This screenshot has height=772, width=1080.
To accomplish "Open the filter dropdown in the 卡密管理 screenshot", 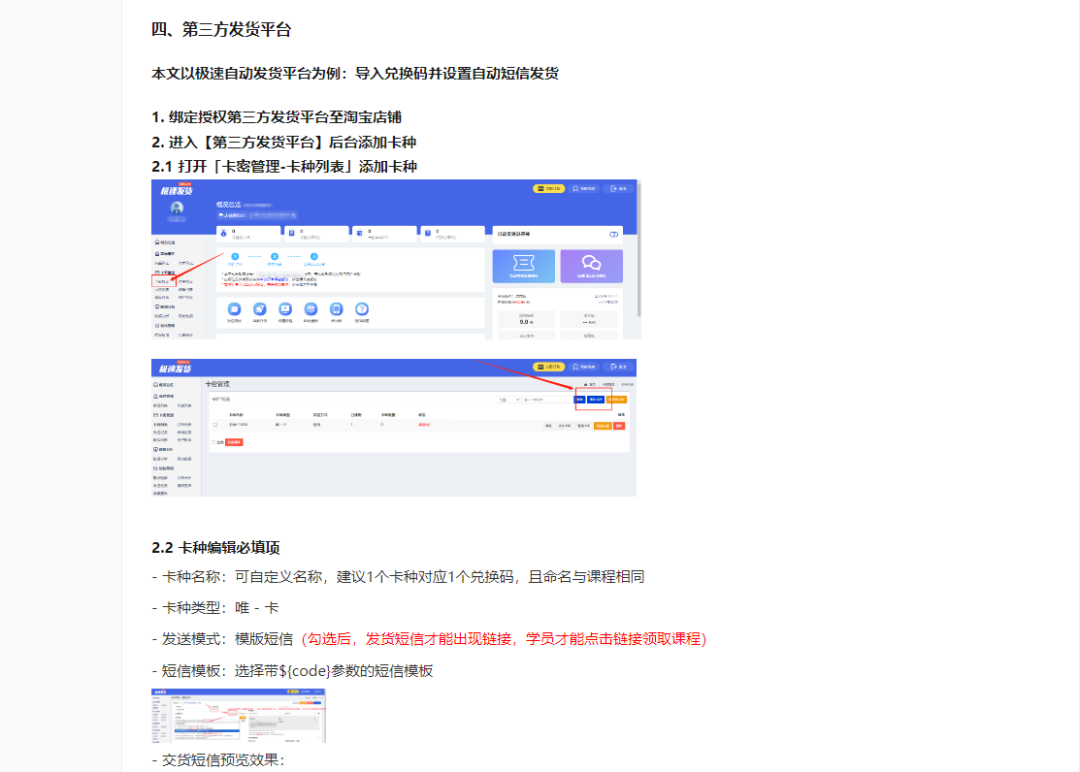I will (x=508, y=399).
